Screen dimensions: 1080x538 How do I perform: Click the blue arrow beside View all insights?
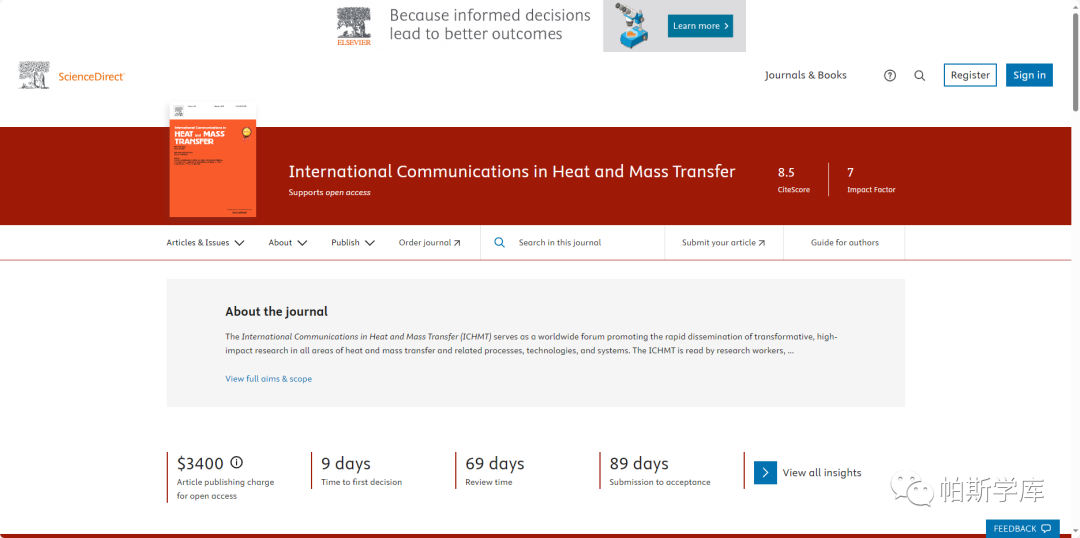tap(765, 473)
